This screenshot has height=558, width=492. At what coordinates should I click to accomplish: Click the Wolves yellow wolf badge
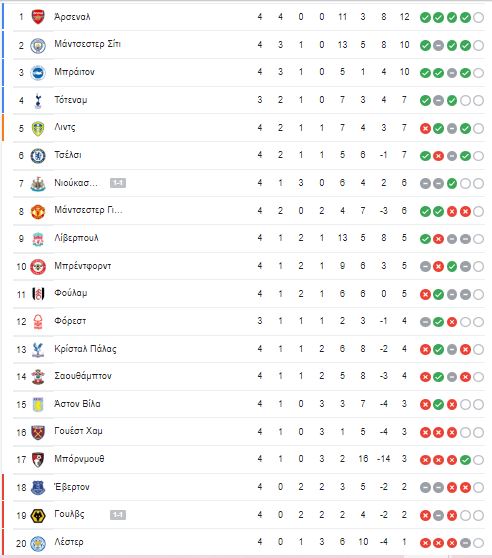[x=38, y=515]
